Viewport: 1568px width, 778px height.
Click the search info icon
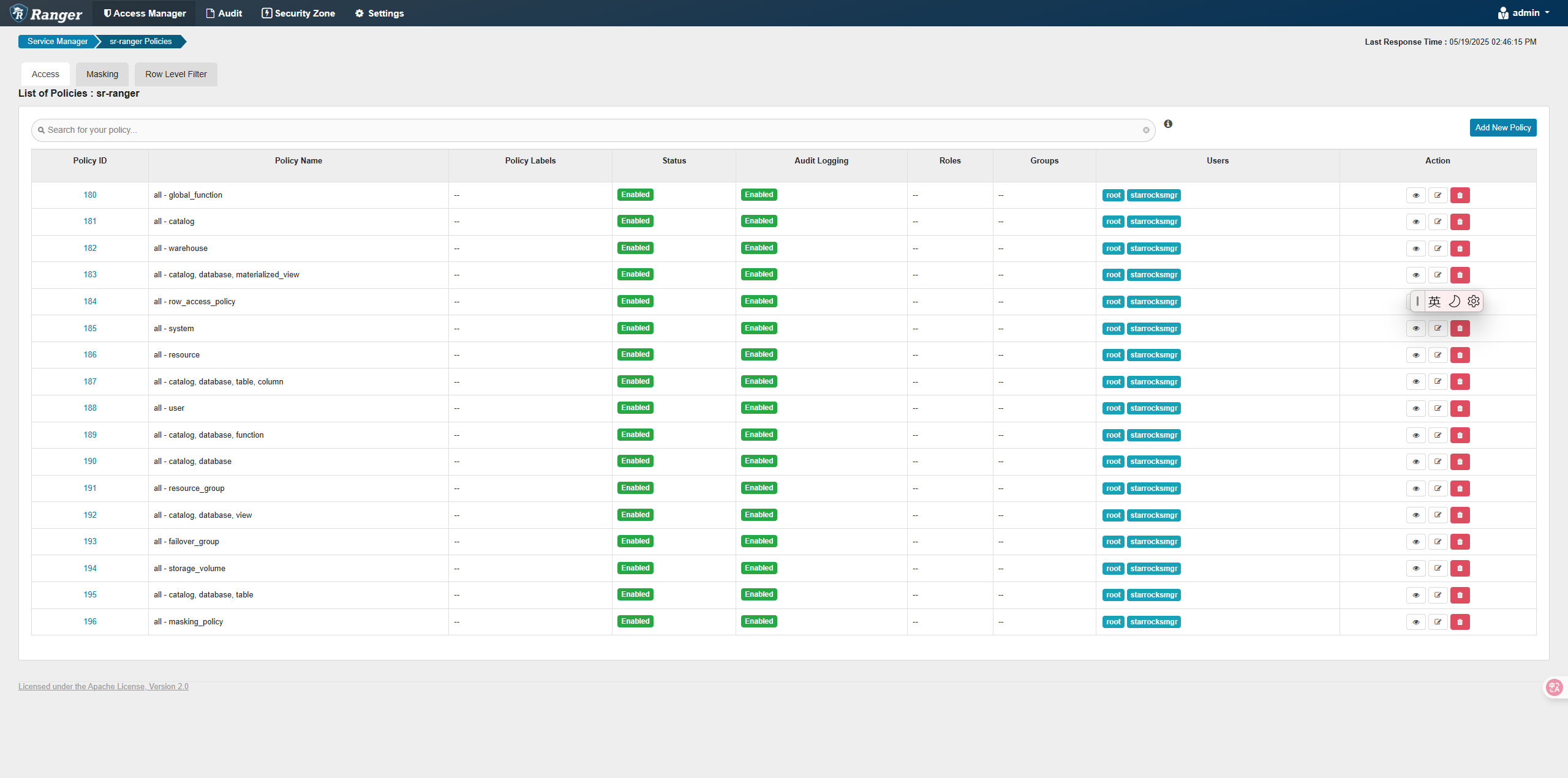coord(1168,124)
